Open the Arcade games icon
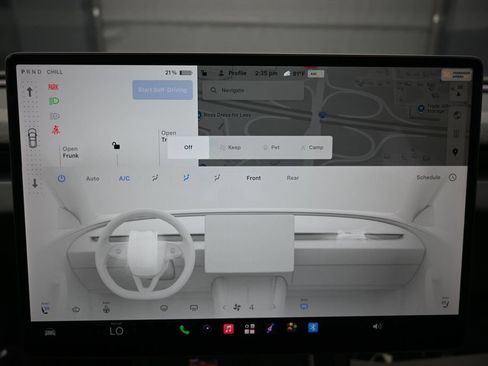This screenshot has height=366, width=488. (292, 327)
